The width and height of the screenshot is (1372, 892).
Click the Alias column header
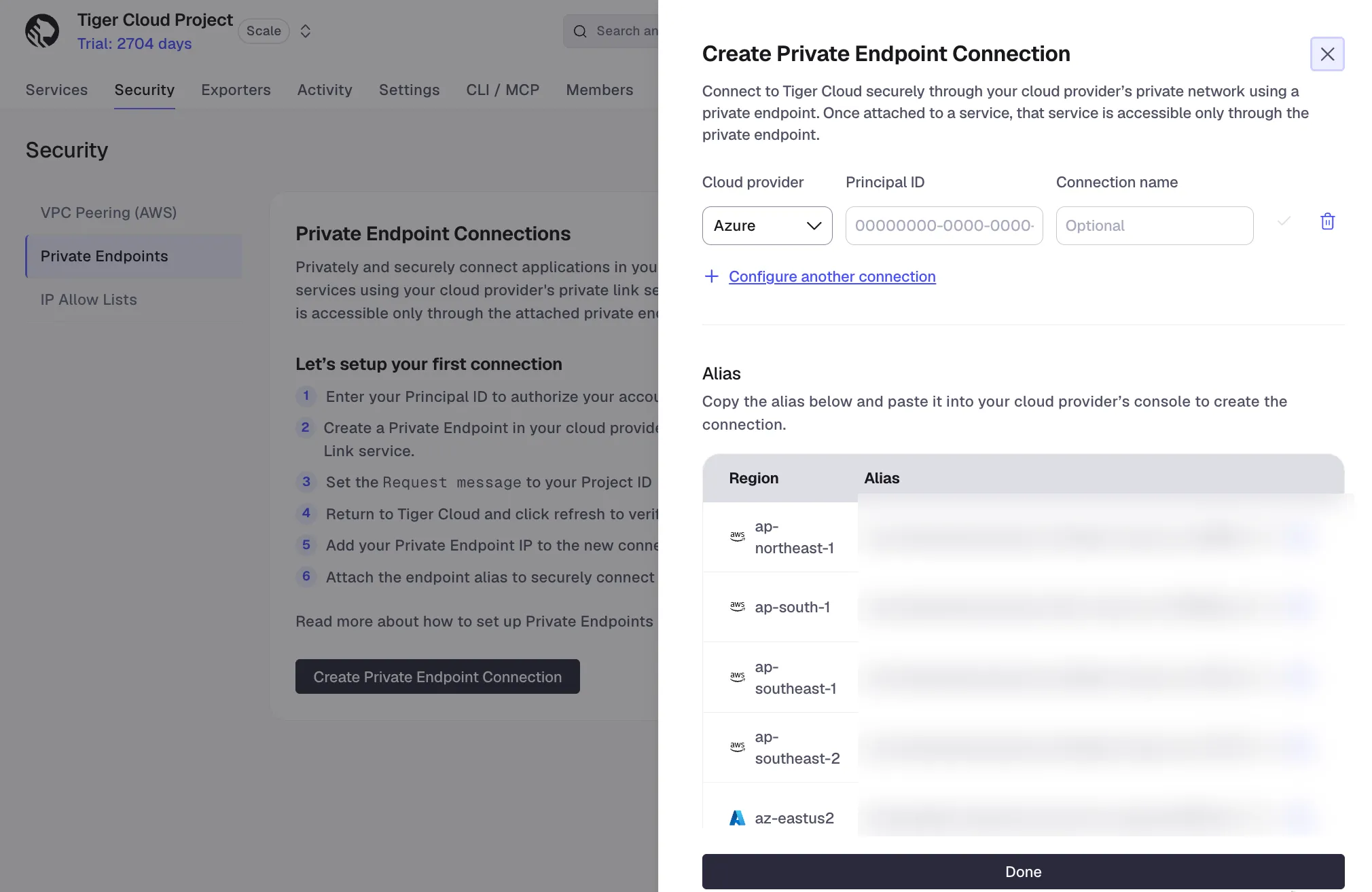(882, 478)
